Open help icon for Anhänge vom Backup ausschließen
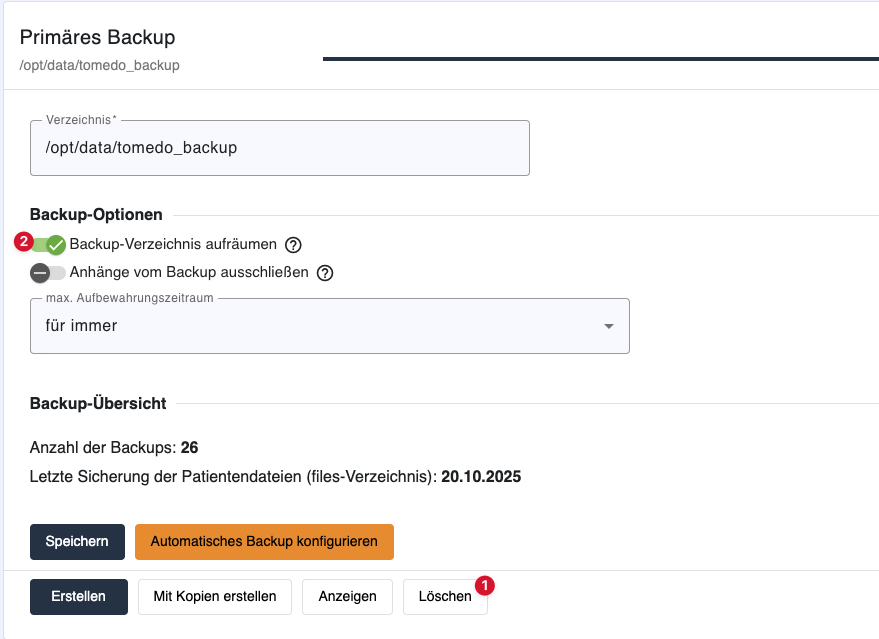This screenshot has width=879, height=639. [x=324, y=273]
